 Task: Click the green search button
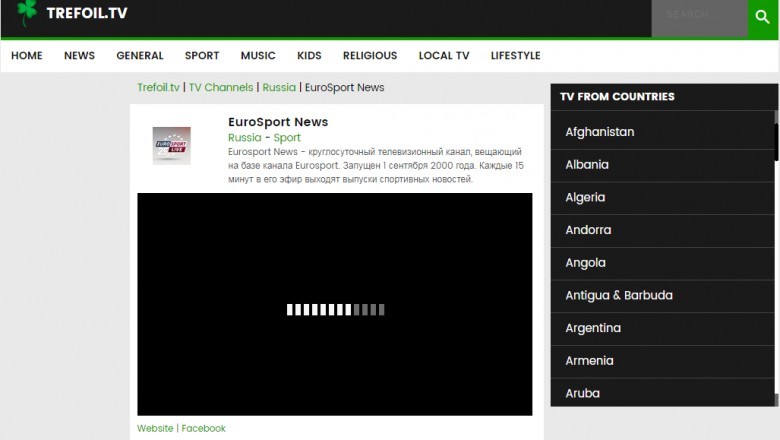tap(762, 17)
